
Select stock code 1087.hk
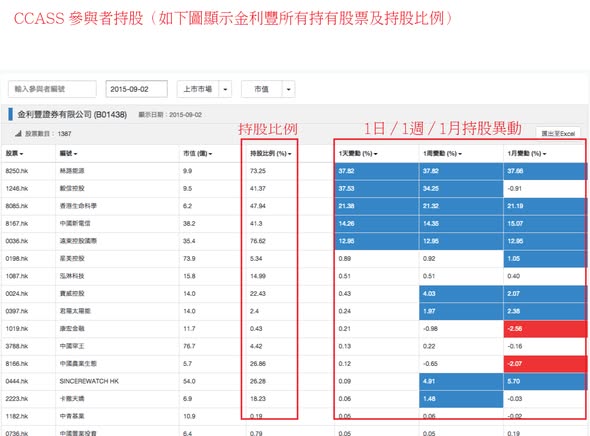pos(17,276)
